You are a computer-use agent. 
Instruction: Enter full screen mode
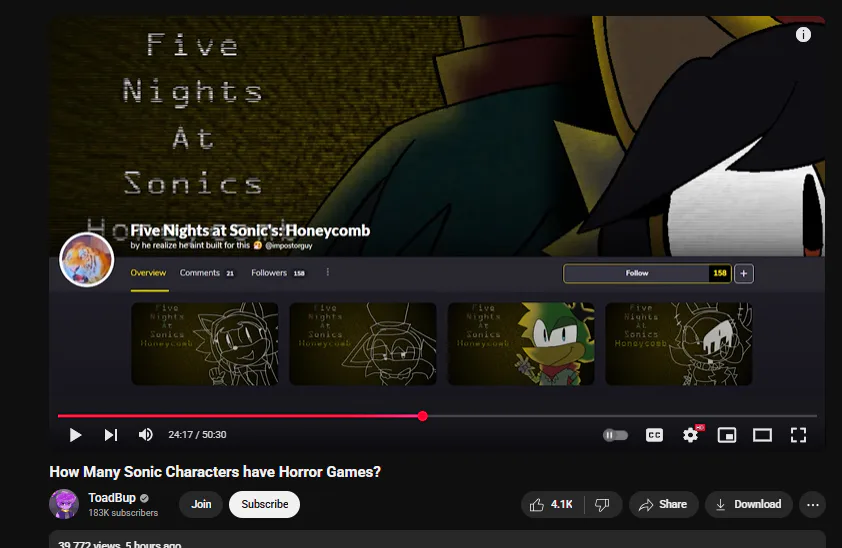click(x=799, y=435)
